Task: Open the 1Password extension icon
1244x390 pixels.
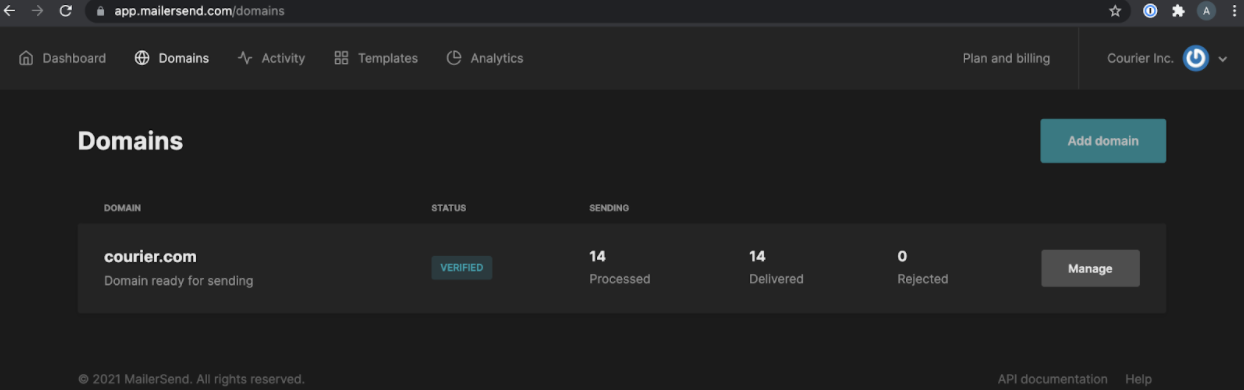Action: click(1150, 11)
